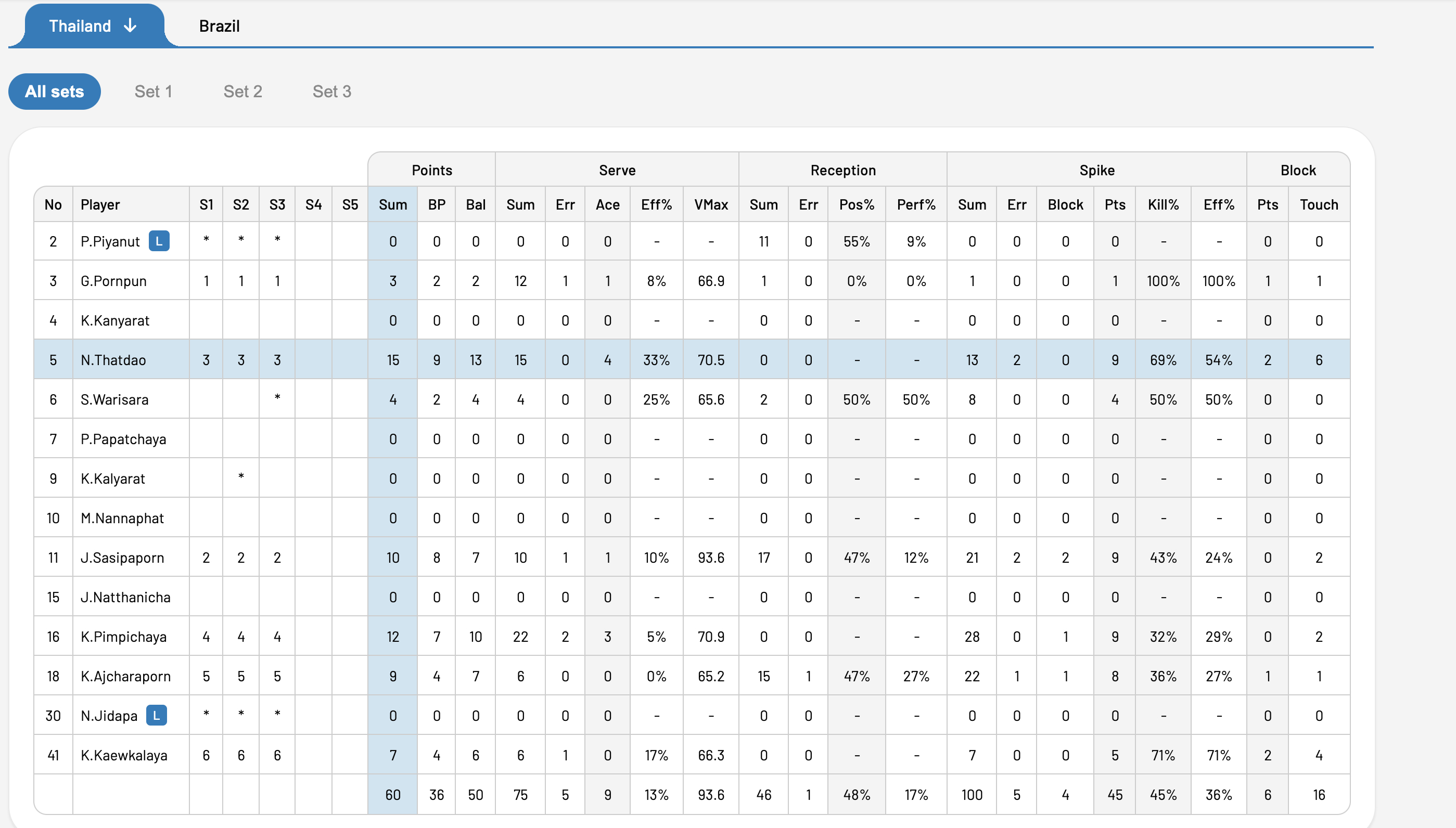Select player name K.Kanyarat

click(115, 321)
